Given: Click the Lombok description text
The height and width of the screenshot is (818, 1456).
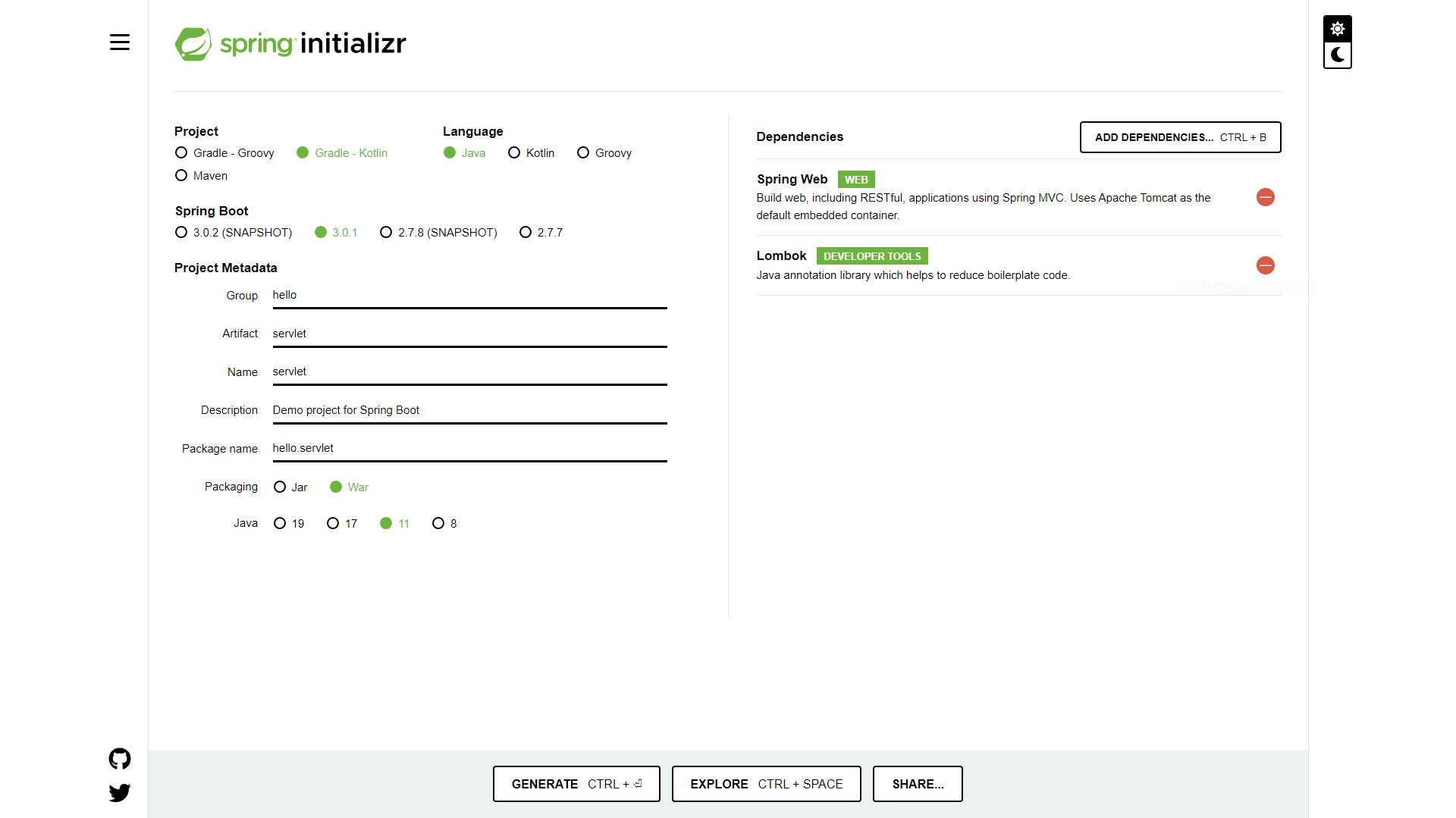Looking at the screenshot, I should (x=913, y=276).
